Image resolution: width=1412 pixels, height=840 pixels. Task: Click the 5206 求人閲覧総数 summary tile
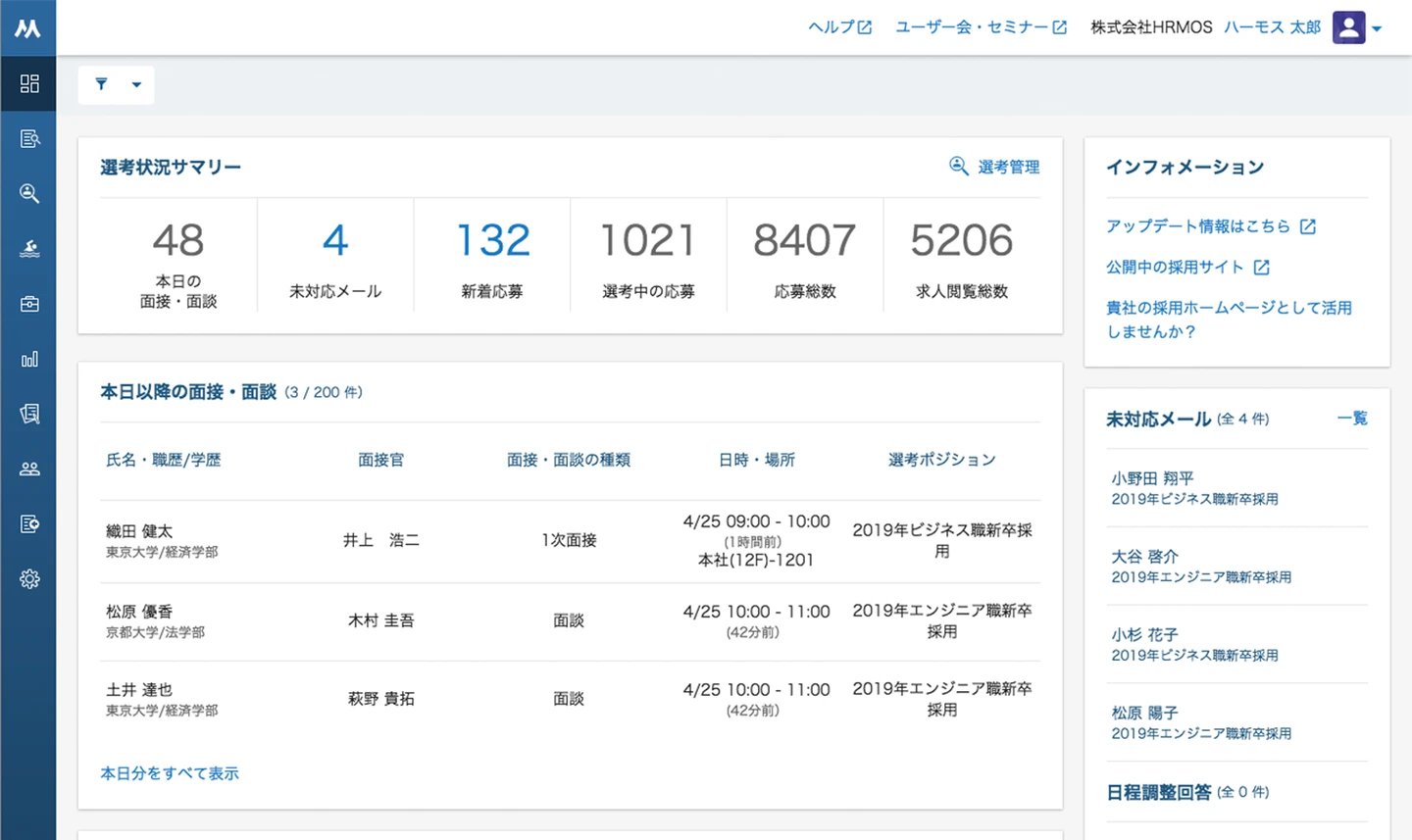coord(962,256)
